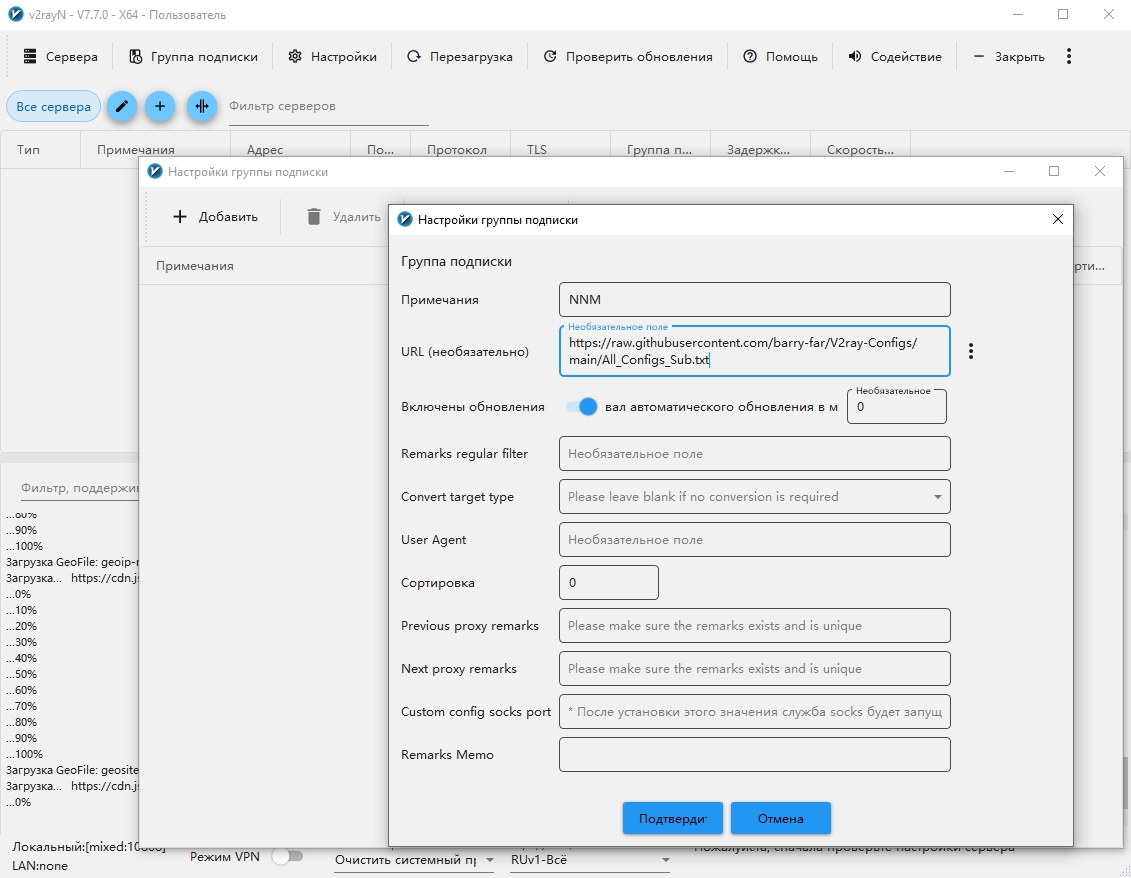
Task: Open the three-dot overflow menu in main toolbar
Action: pyautogui.click(x=1069, y=56)
